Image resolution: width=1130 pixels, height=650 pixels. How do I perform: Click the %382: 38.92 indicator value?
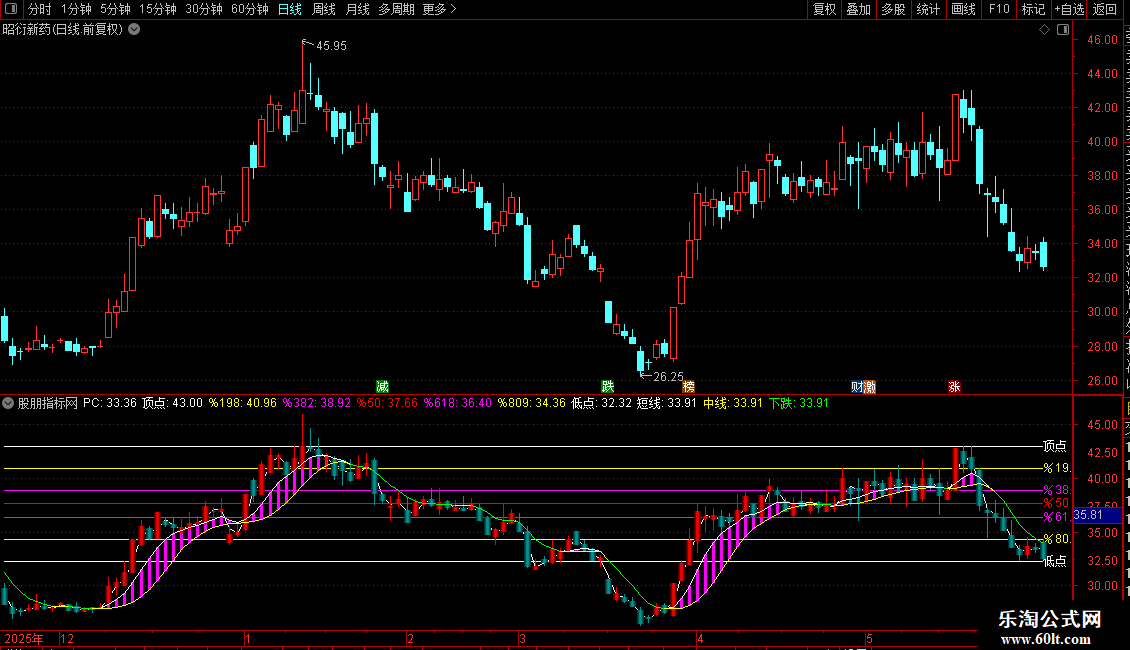(317, 403)
